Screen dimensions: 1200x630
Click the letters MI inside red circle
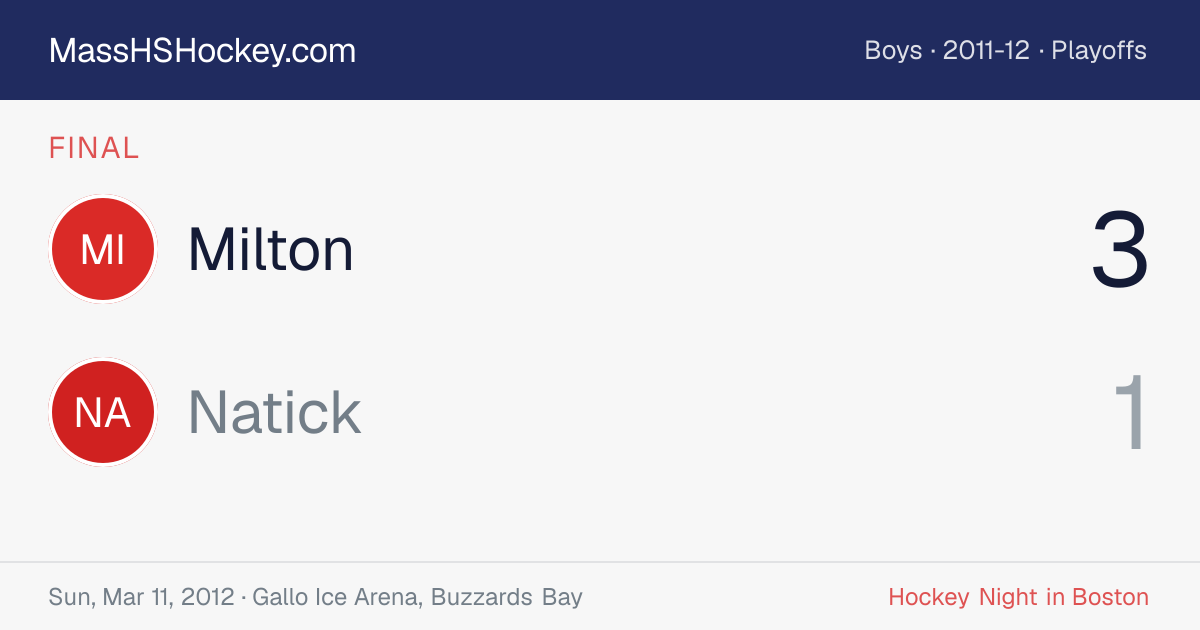click(103, 249)
